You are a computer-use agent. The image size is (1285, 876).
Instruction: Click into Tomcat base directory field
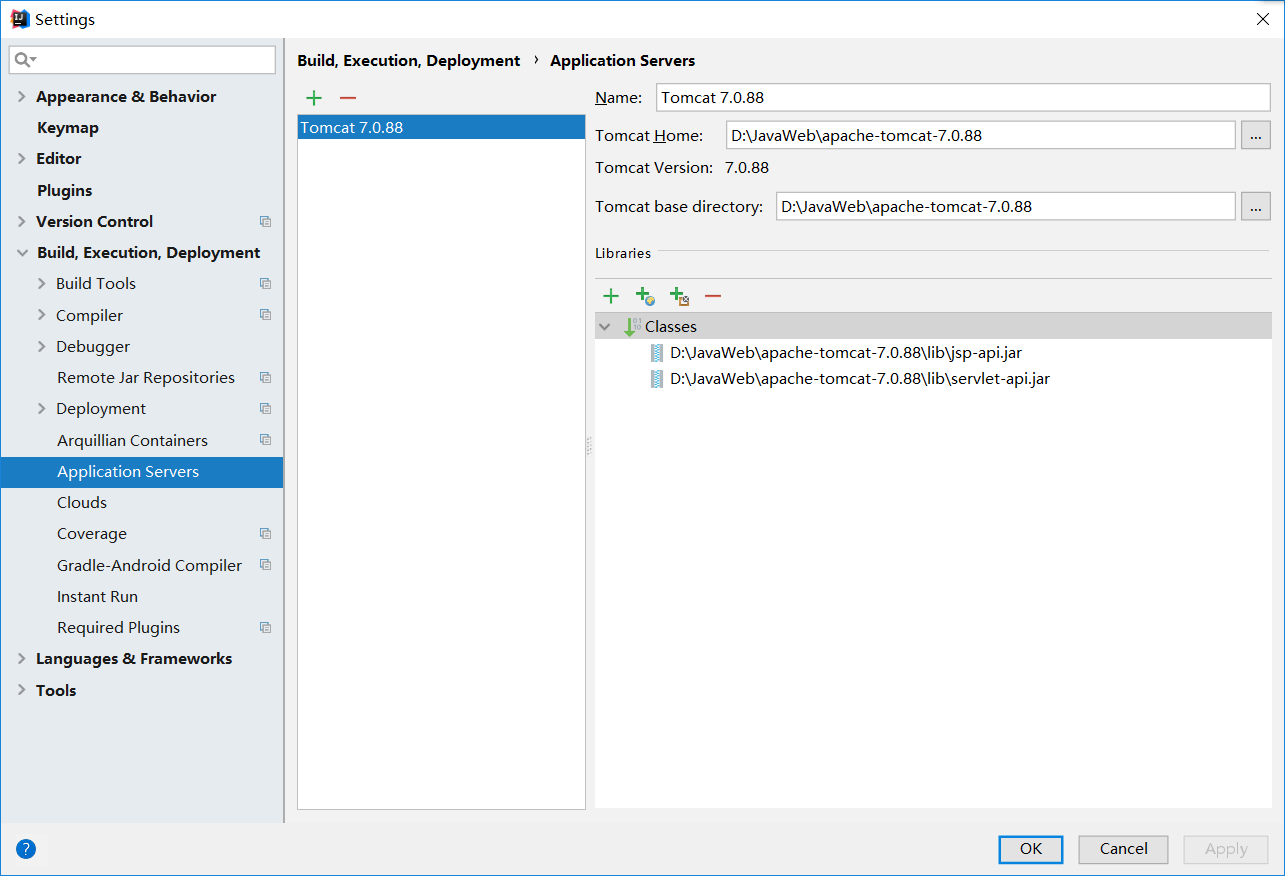[x=1006, y=207]
